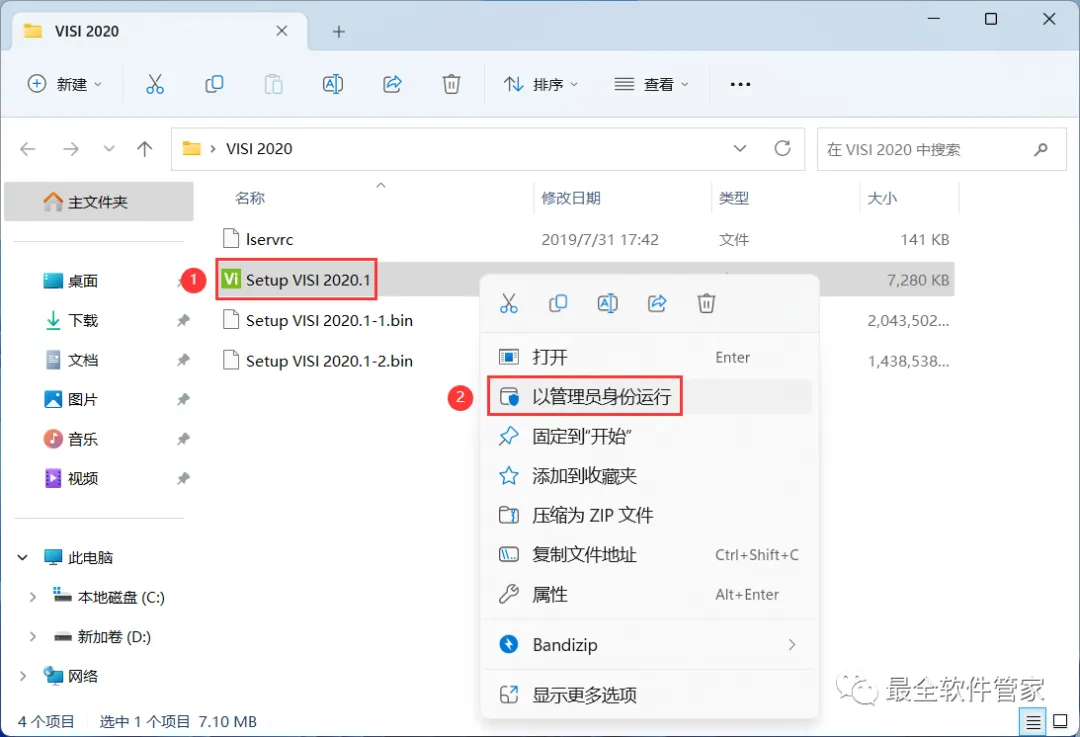The width and height of the screenshot is (1080, 737).
Task: Open the 排序 sort dropdown
Action: [x=541, y=84]
